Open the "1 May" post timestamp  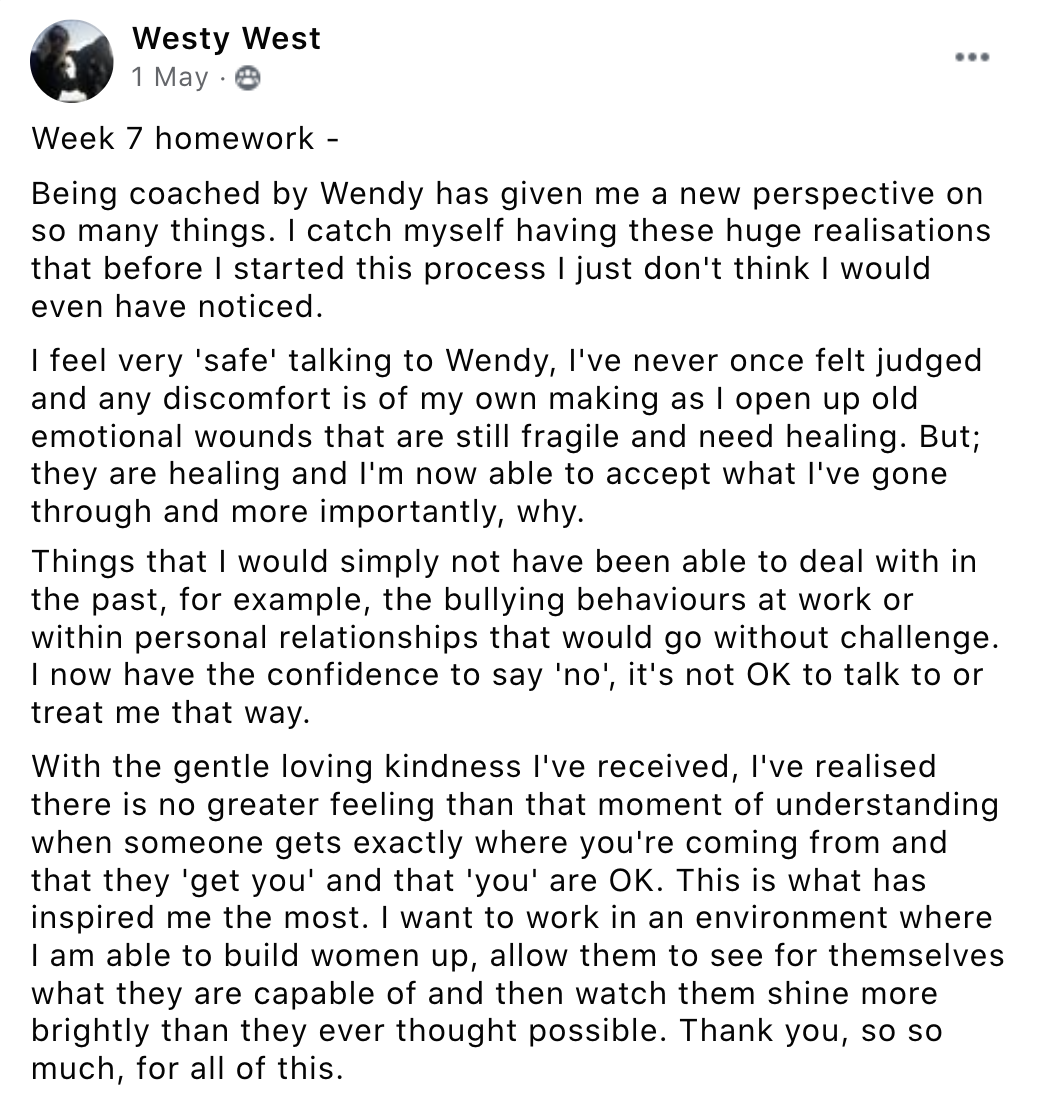tap(170, 77)
